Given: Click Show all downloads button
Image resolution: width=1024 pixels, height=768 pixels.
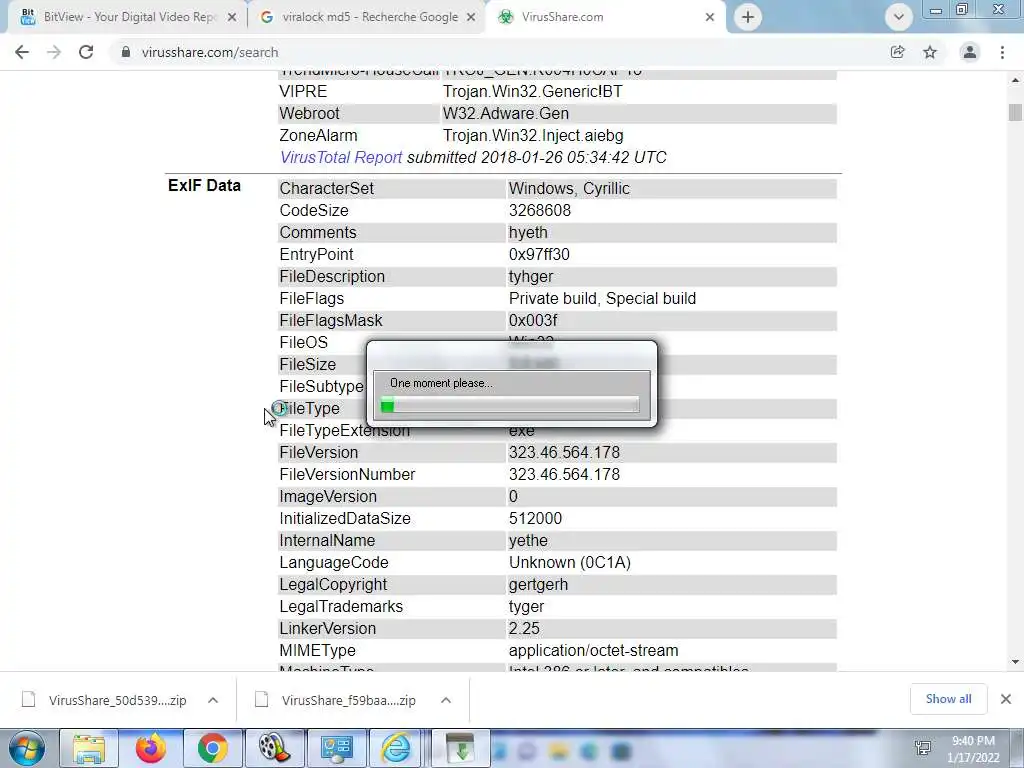Looking at the screenshot, I should point(948,699).
